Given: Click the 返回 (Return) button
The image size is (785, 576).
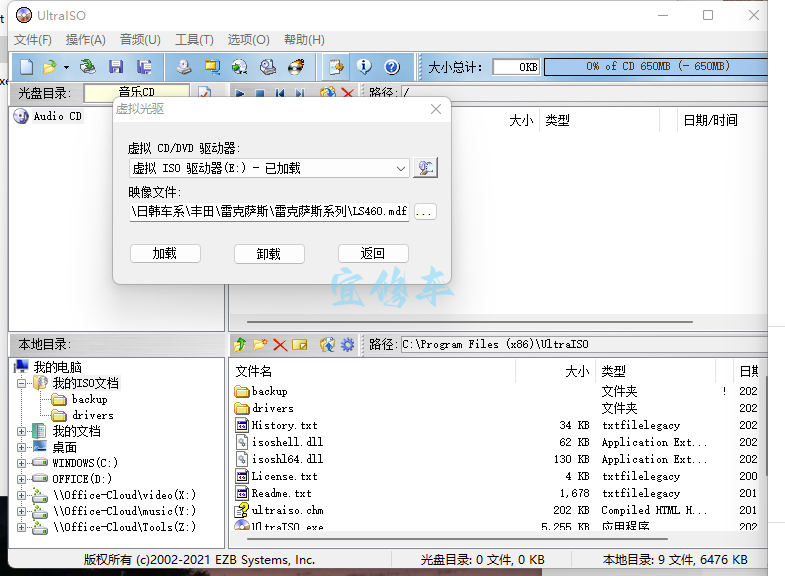Looking at the screenshot, I should (373, 254).
